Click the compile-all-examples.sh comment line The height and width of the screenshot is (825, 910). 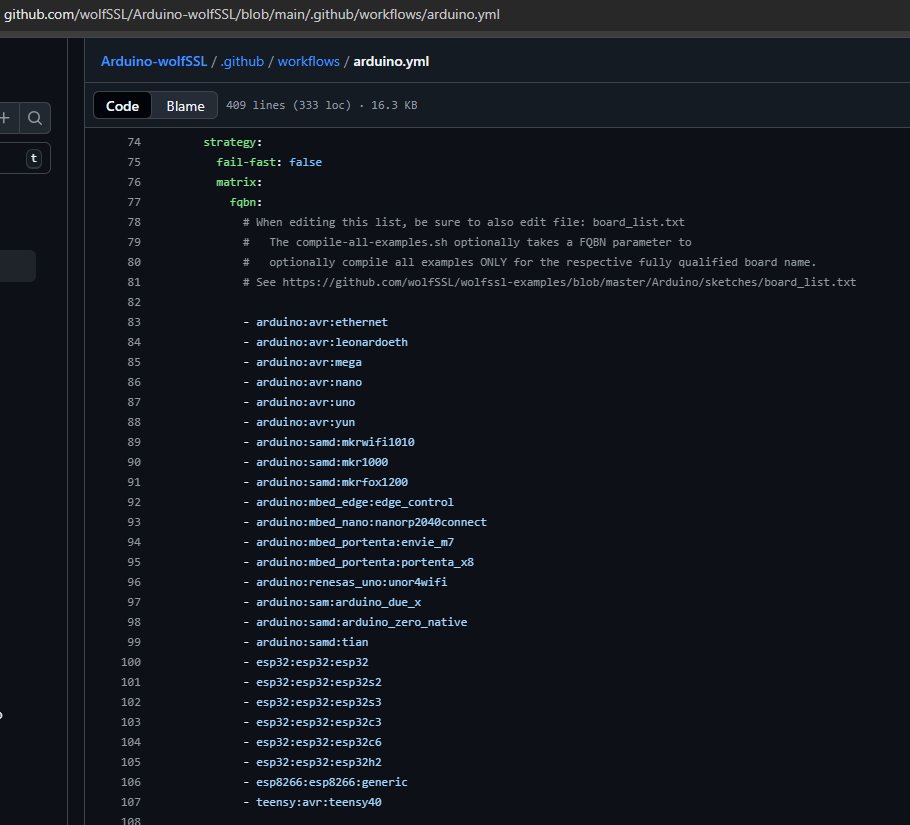467,242
